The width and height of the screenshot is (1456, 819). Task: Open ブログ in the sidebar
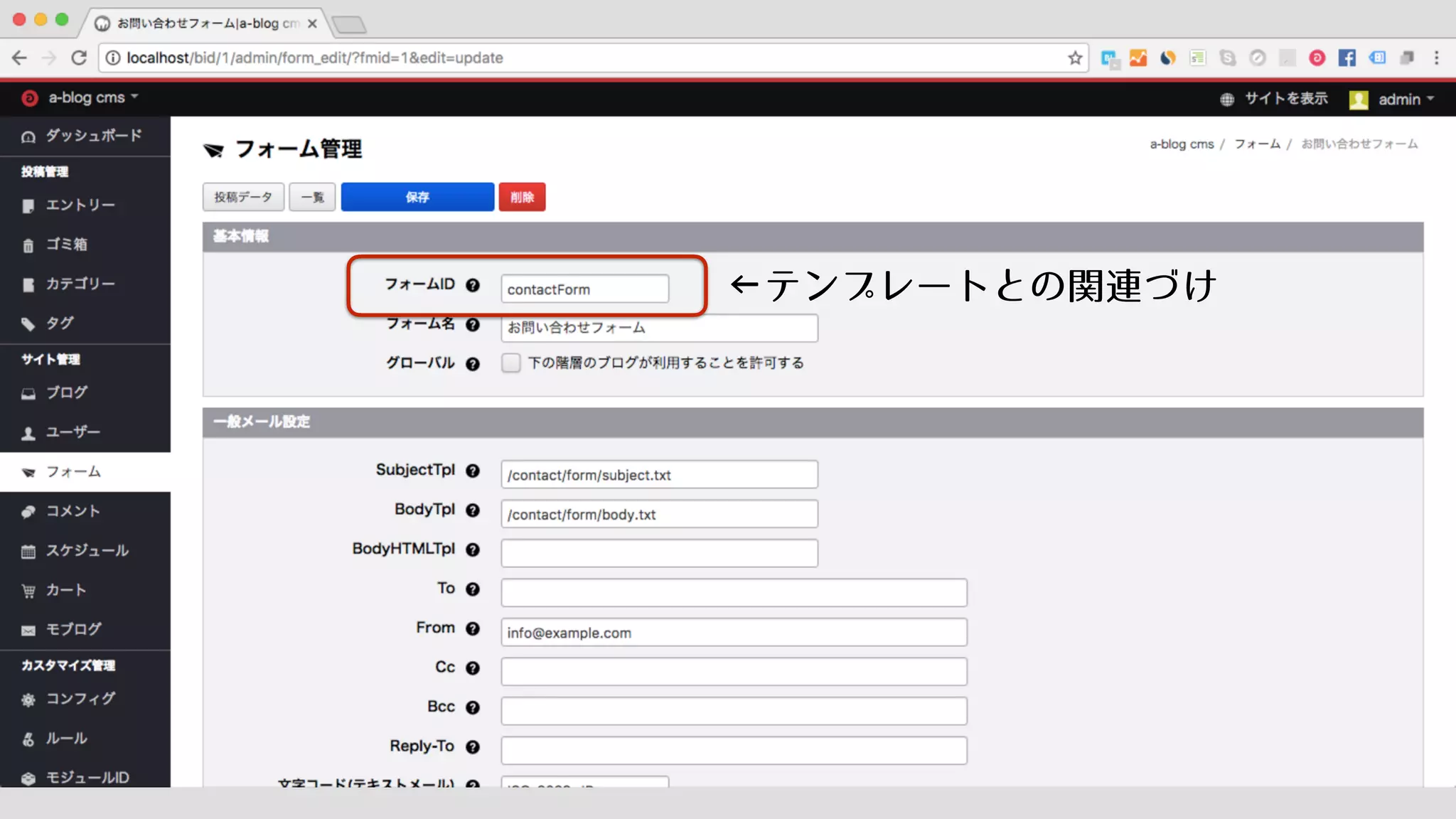click(85, 392)
